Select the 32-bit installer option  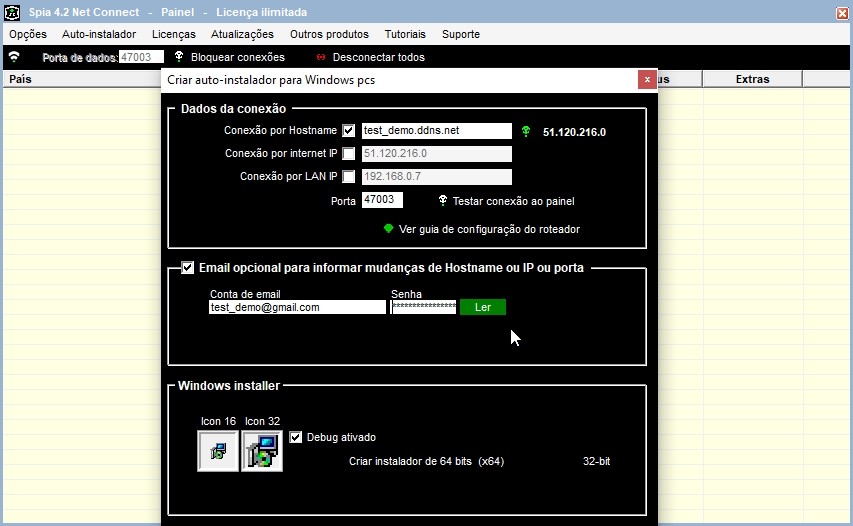[596, 461]
